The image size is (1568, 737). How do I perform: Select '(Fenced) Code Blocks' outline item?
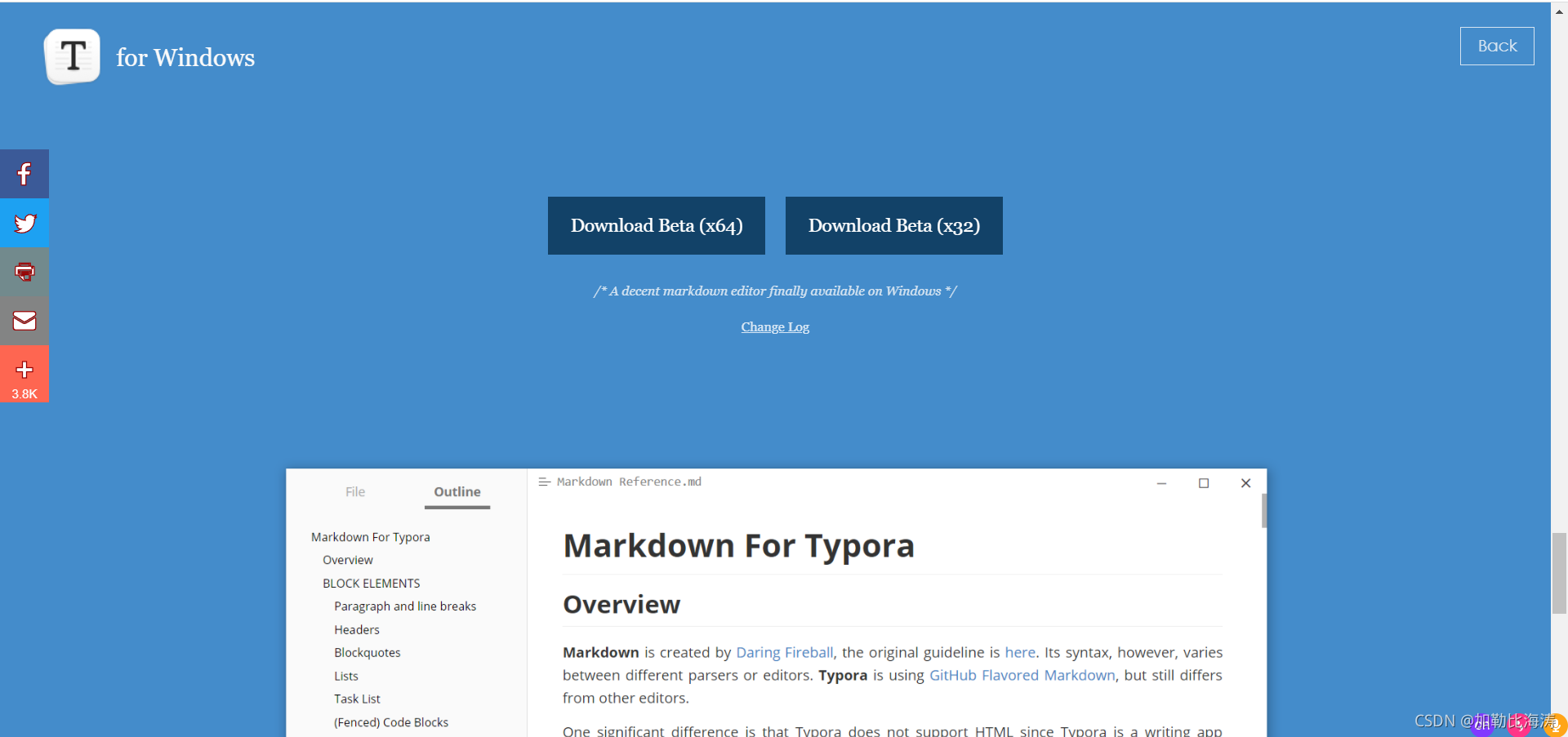click(x=391, y=722)
